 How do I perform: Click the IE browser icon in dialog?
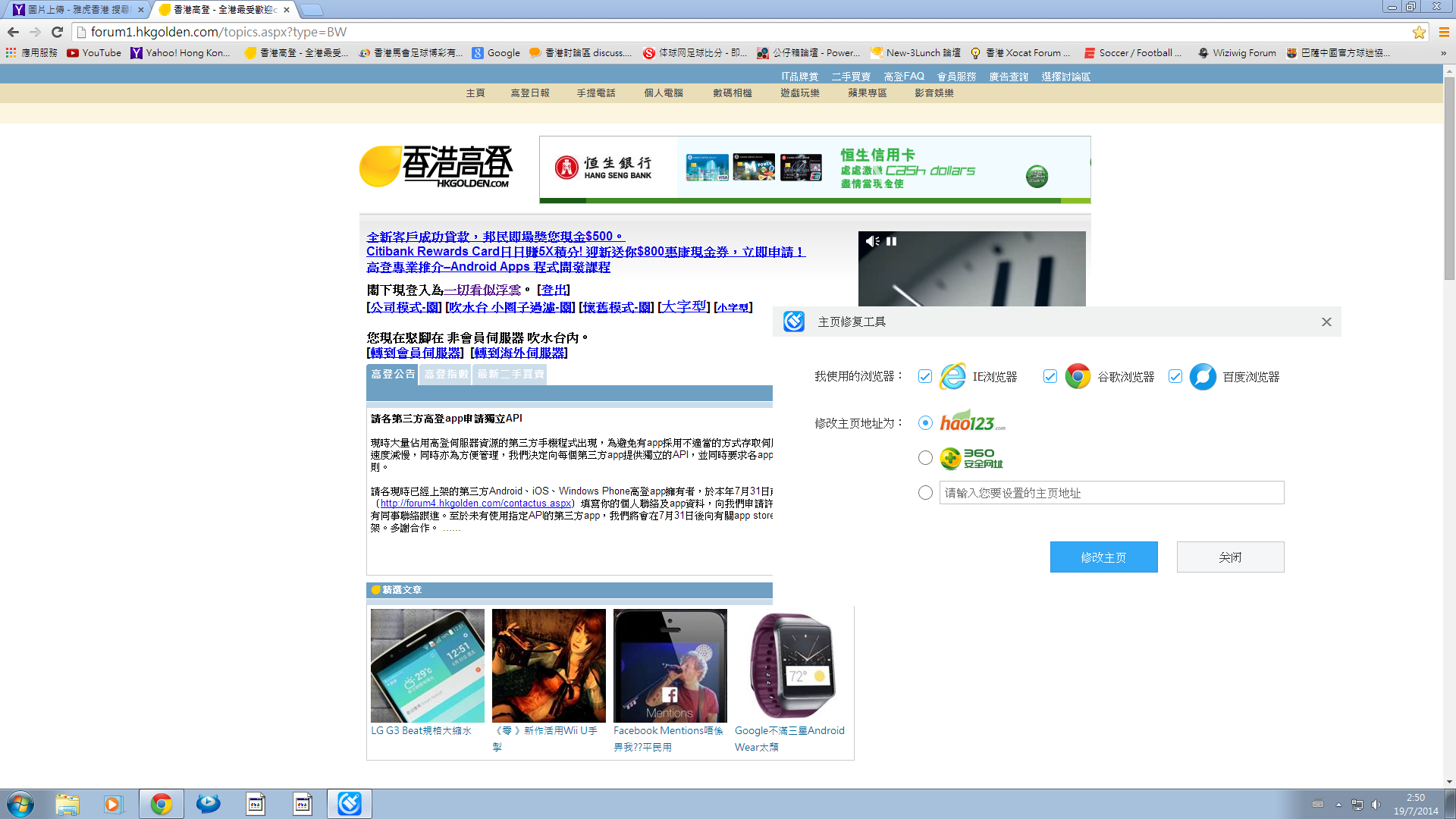click(x=952, y=376)
